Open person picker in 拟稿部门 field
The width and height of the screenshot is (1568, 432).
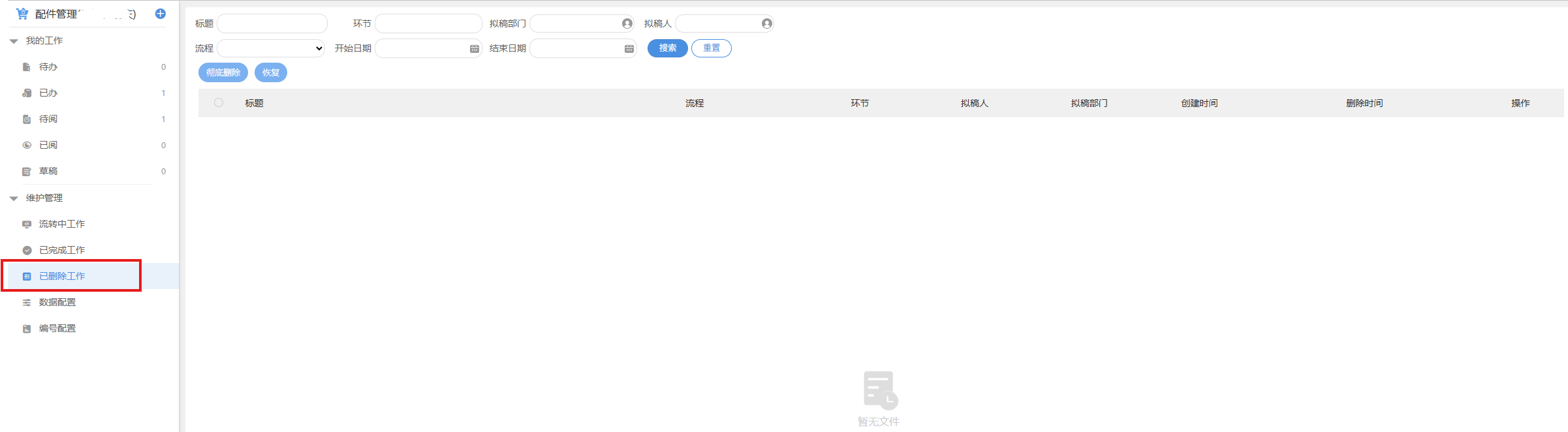coord(627,23)
